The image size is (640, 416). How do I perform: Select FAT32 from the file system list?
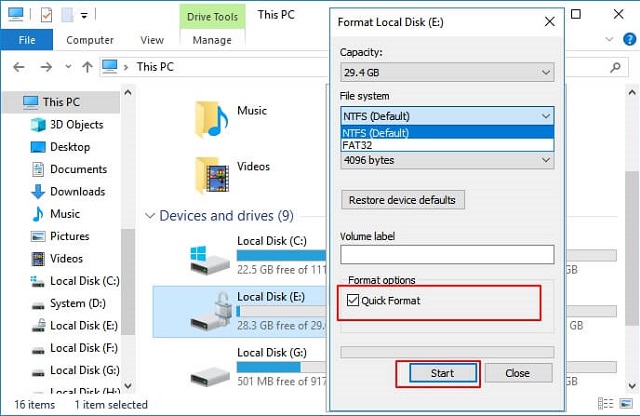(447, 145)
